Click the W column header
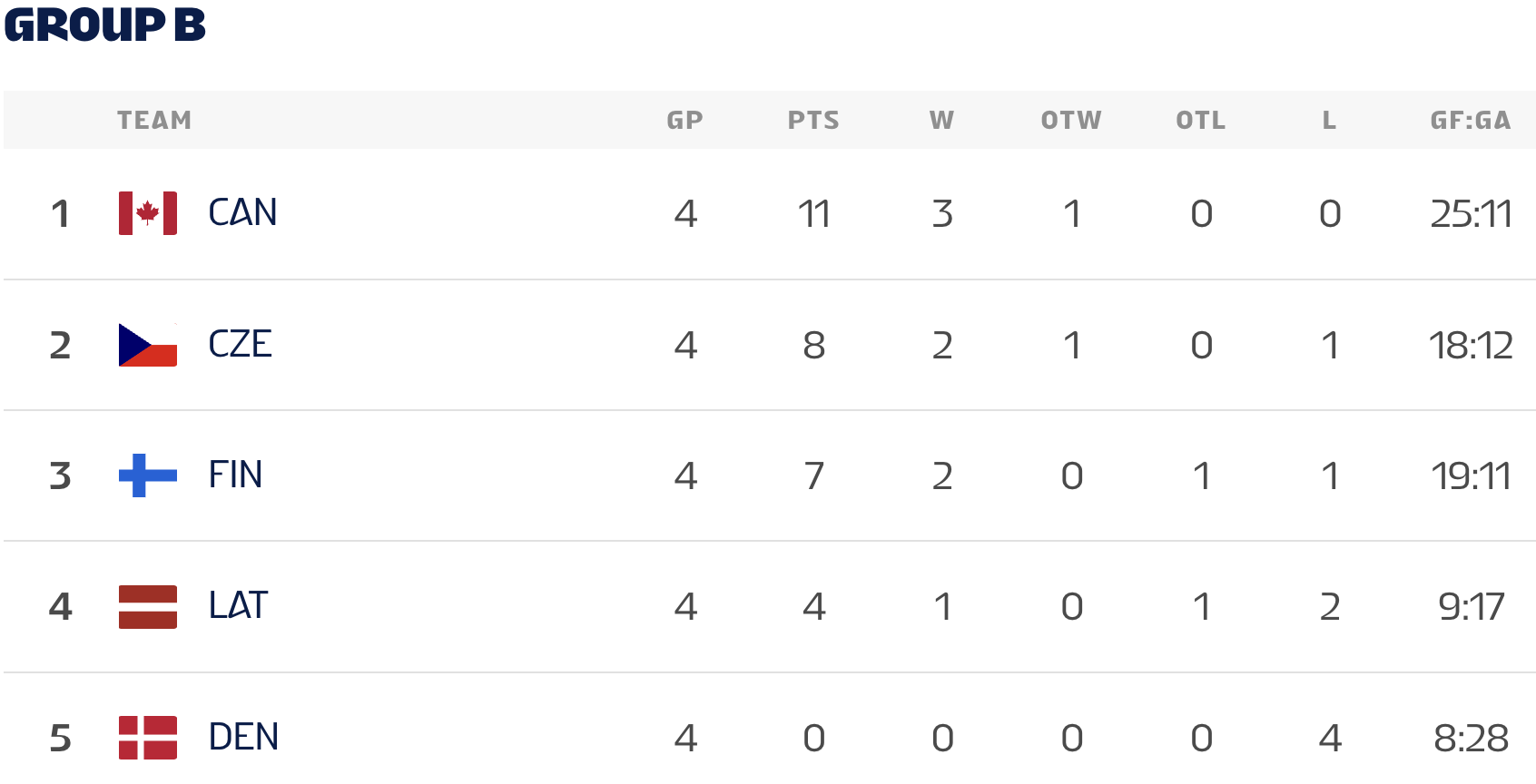 coord(942,121)
